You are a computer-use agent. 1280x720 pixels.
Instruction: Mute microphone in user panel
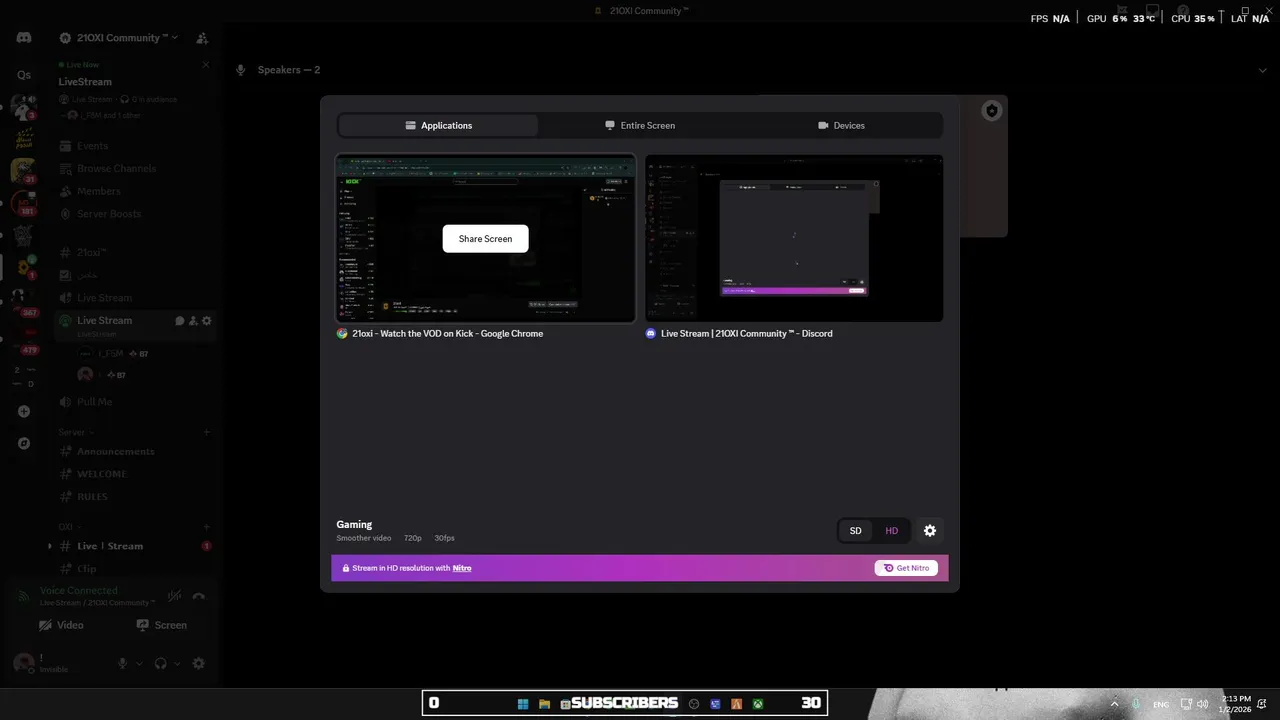[x=123, y=663]
